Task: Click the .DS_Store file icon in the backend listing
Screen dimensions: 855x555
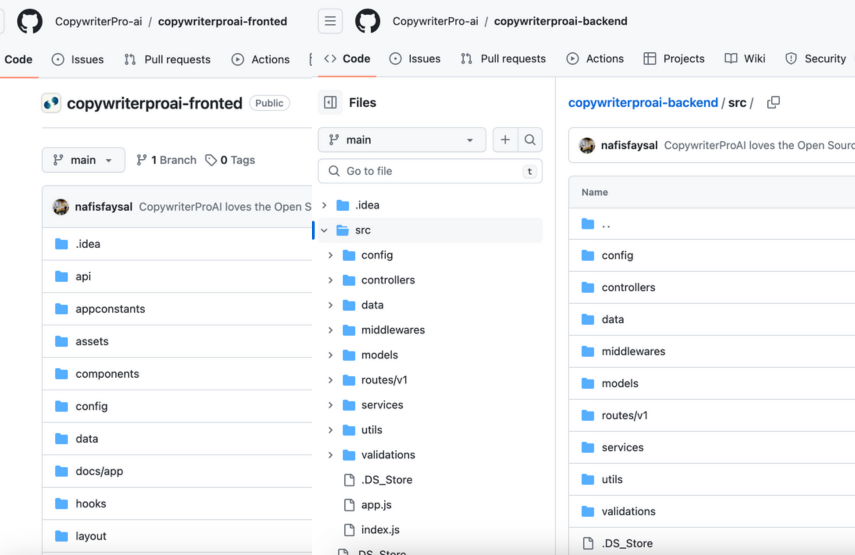Action: [x=588, y=544]
